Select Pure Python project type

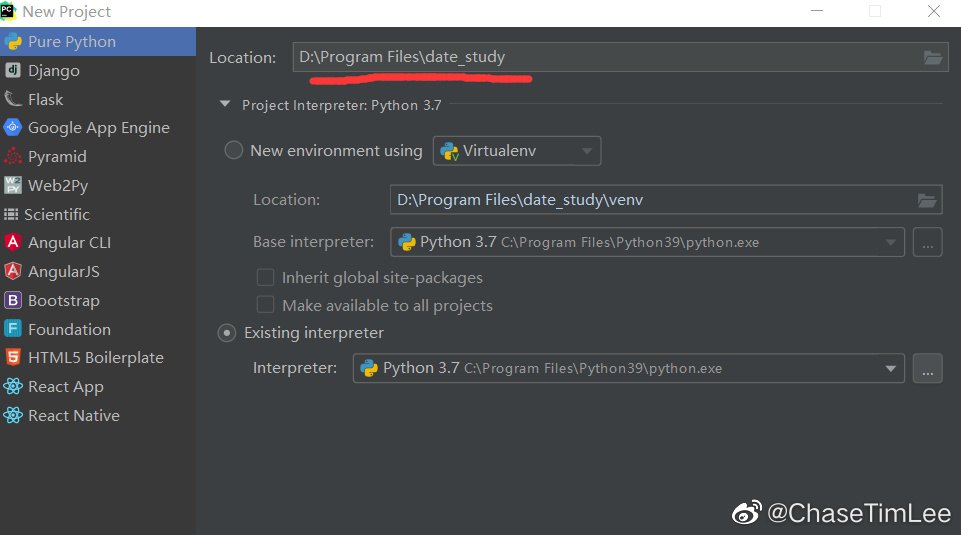(x=98, y=42)
